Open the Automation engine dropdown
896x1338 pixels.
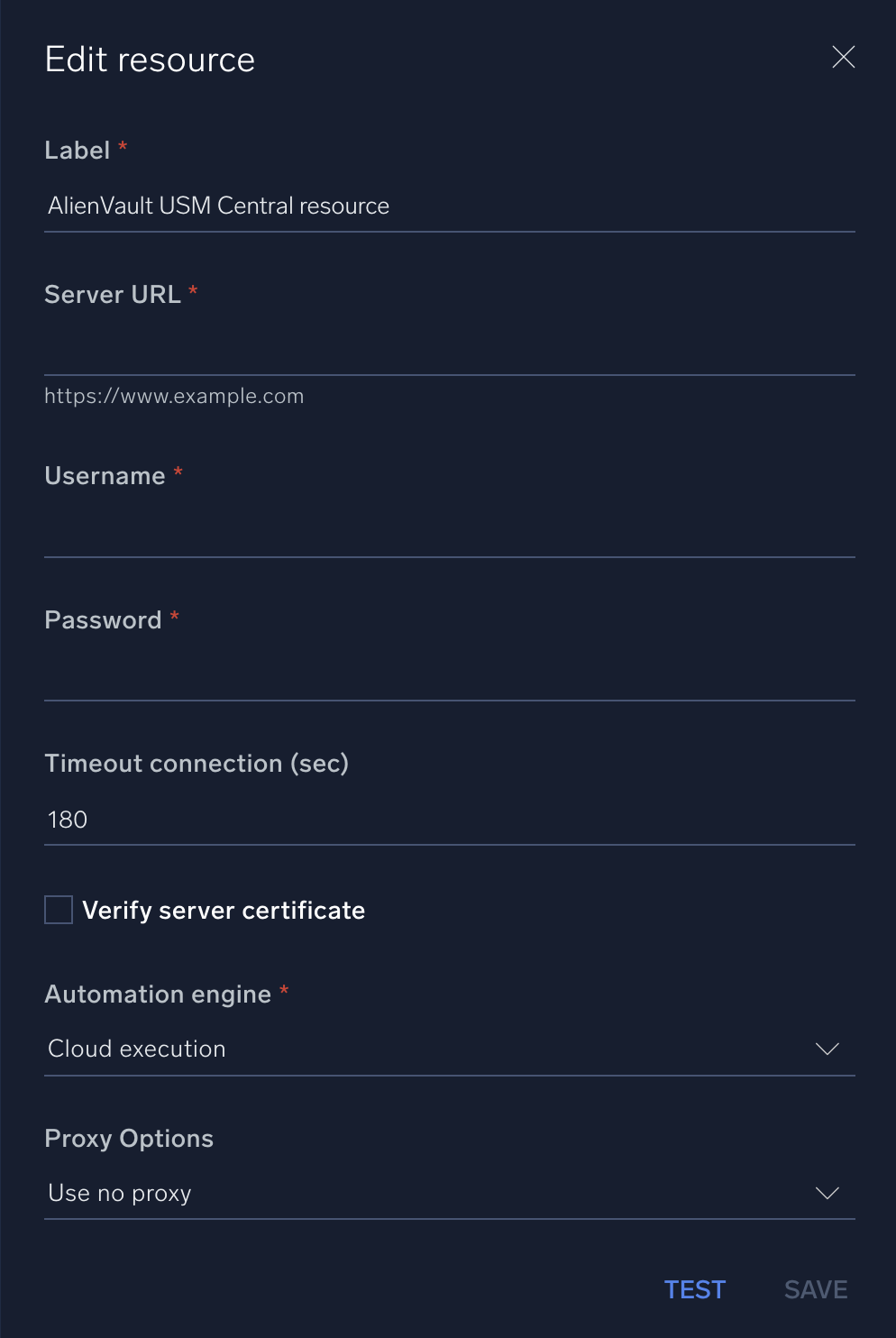coord(451,1049)
